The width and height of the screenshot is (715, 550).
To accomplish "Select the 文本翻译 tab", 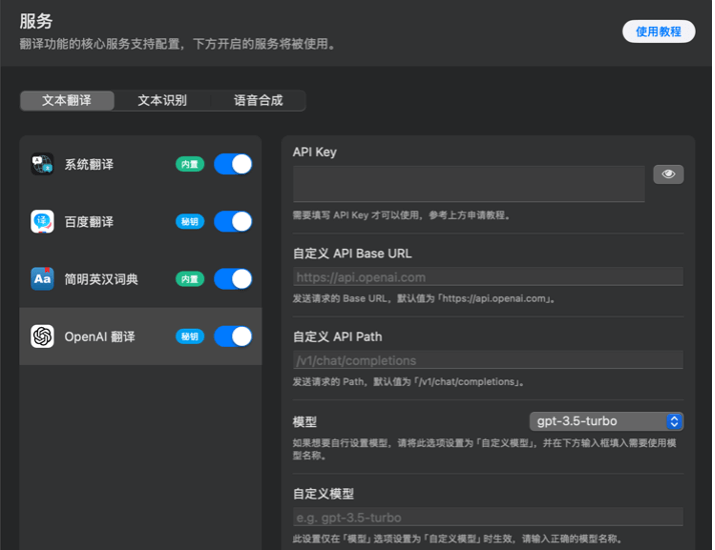I will pos(67,100).
